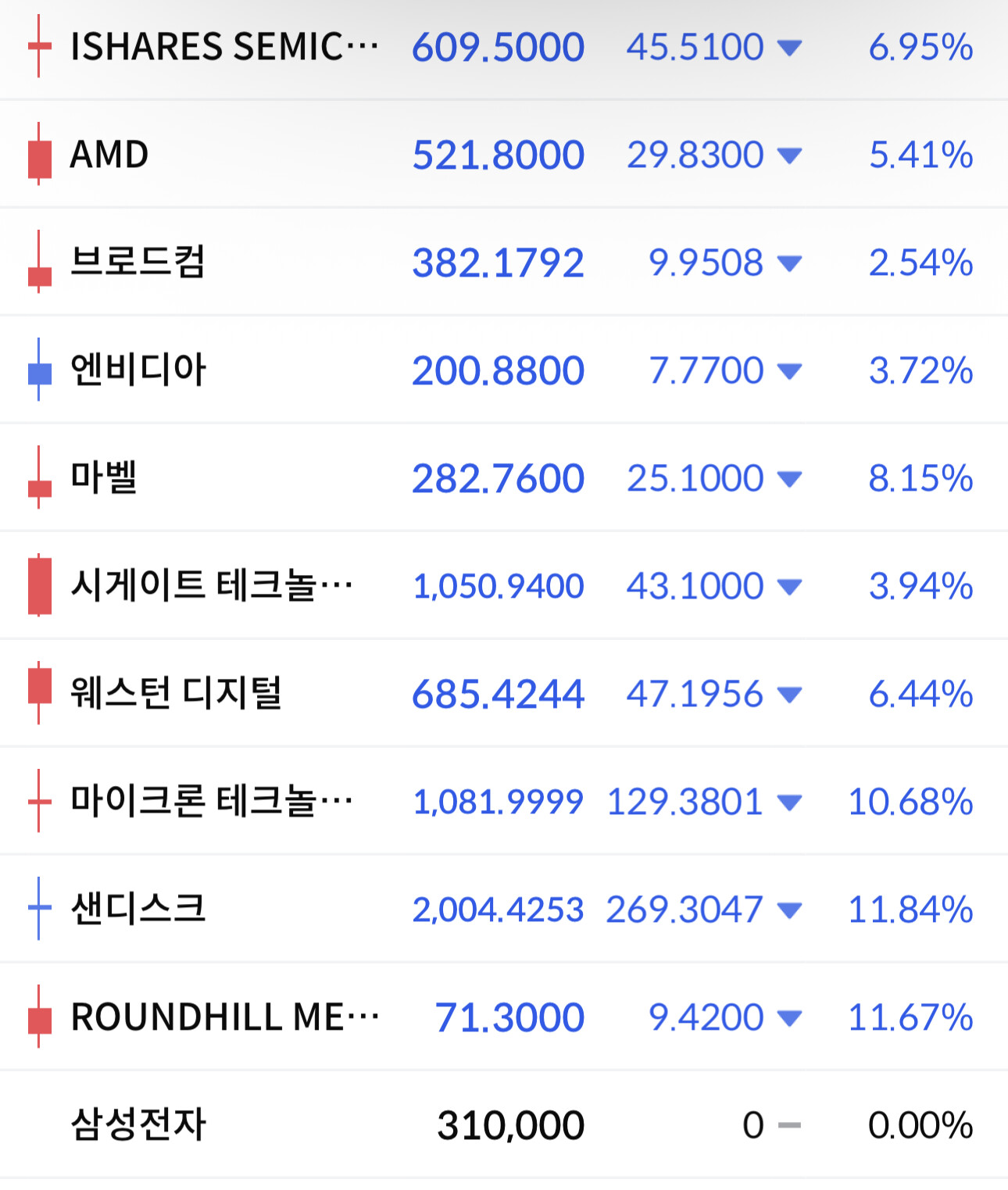Click the 마벨 candlestick icon
Image resolution: width=1008 pixels, height=1190 pixels.
pos(39,477)
